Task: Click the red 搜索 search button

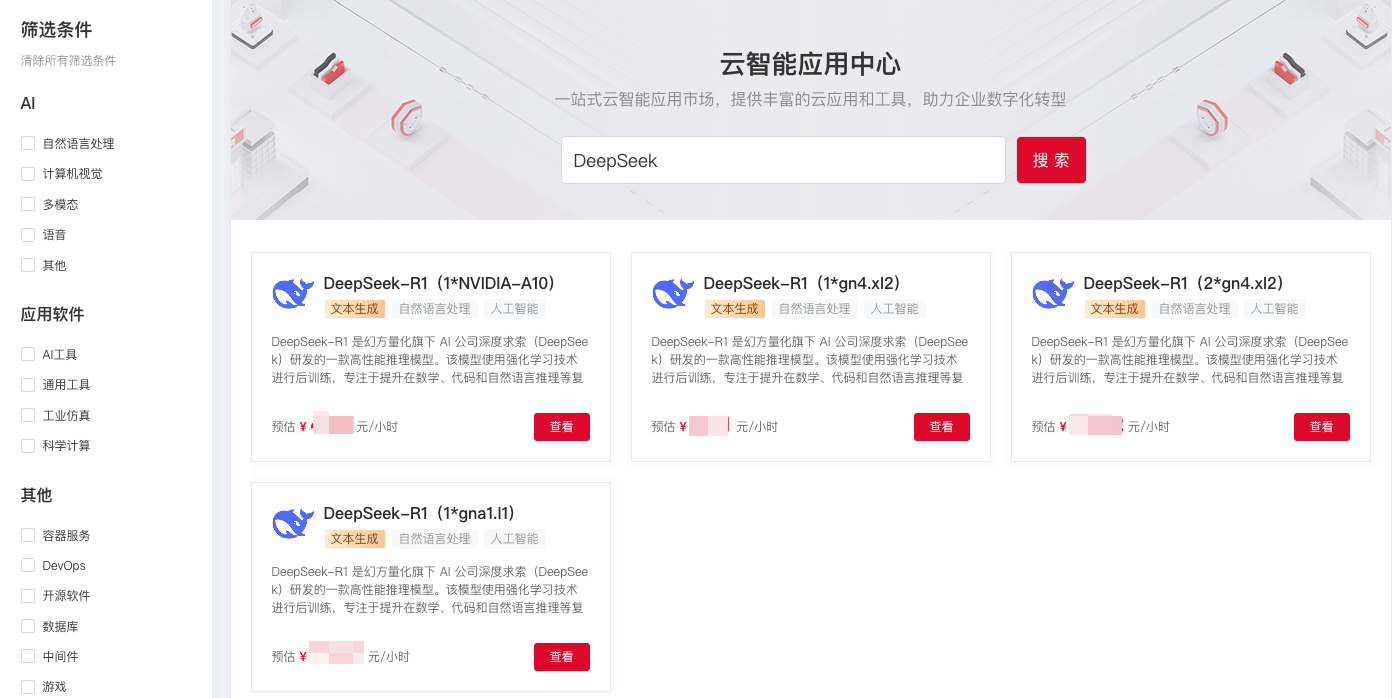Action: (1051, 160)
